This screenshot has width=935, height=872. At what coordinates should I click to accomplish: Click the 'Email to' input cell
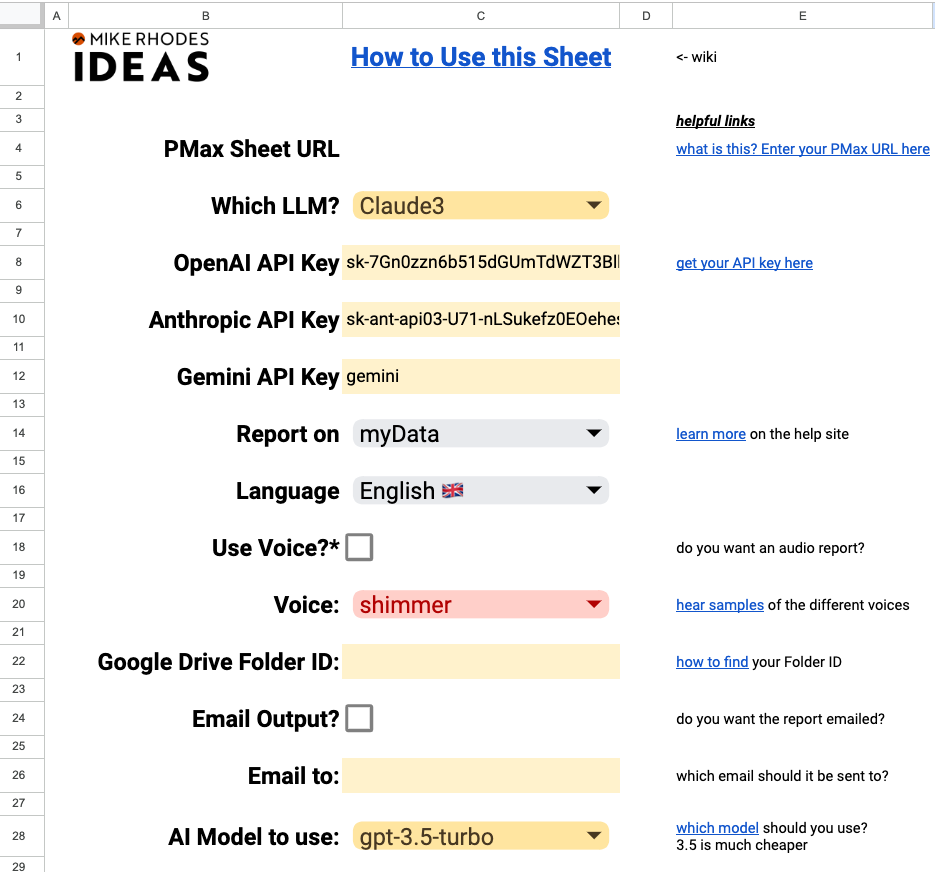coord(480,776)
